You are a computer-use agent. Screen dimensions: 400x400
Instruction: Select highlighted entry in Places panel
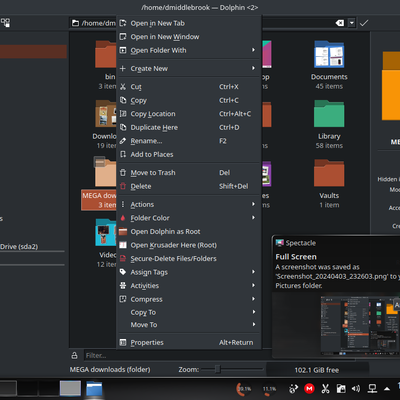33,52
